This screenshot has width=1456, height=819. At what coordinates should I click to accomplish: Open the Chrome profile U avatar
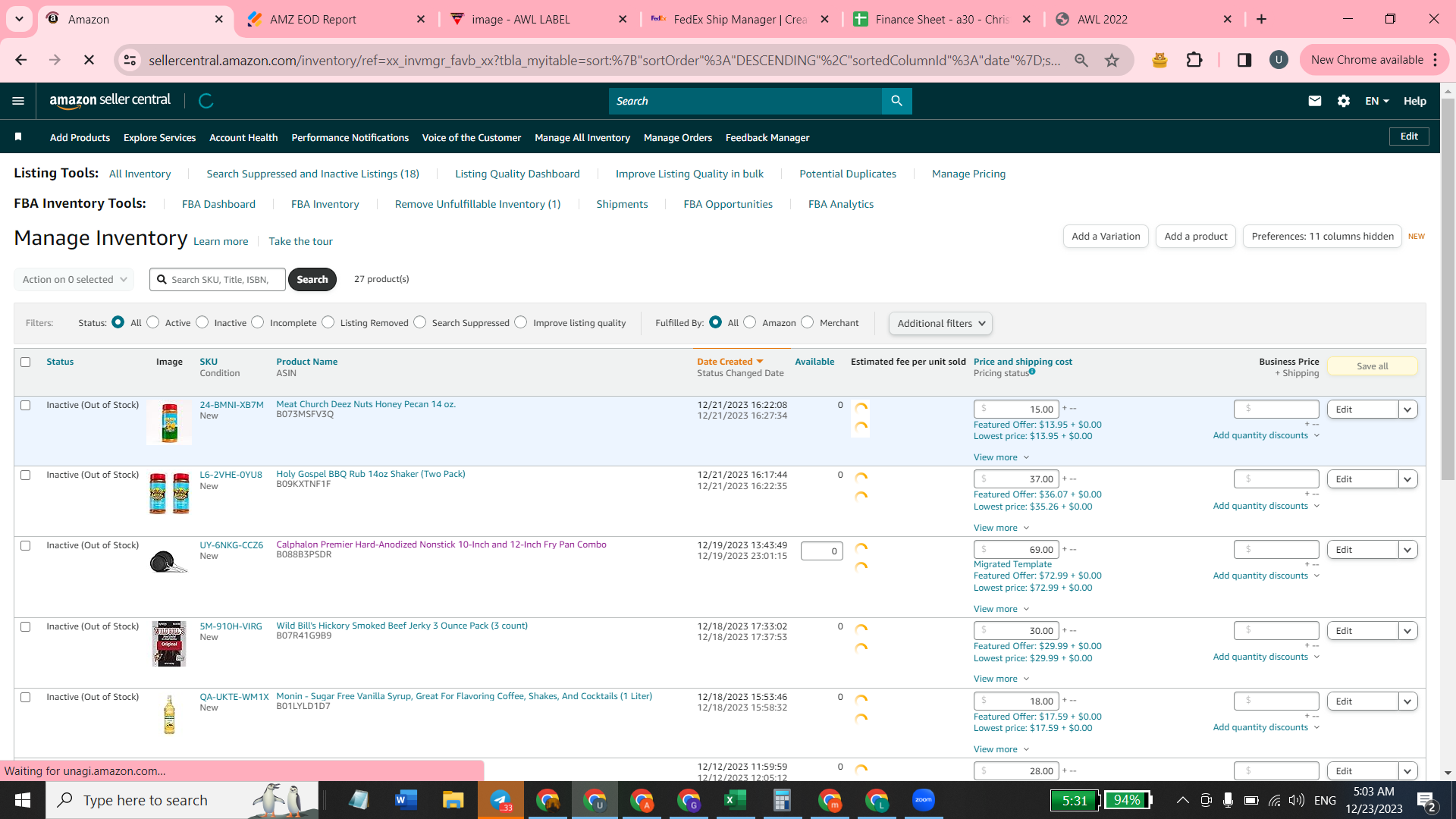pyautogui.click(x=1279, y=60)
